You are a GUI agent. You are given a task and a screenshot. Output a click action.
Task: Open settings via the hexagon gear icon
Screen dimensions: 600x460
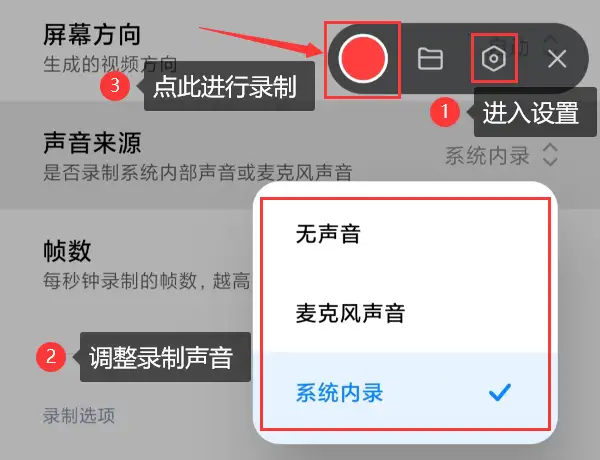click(494, 59)
